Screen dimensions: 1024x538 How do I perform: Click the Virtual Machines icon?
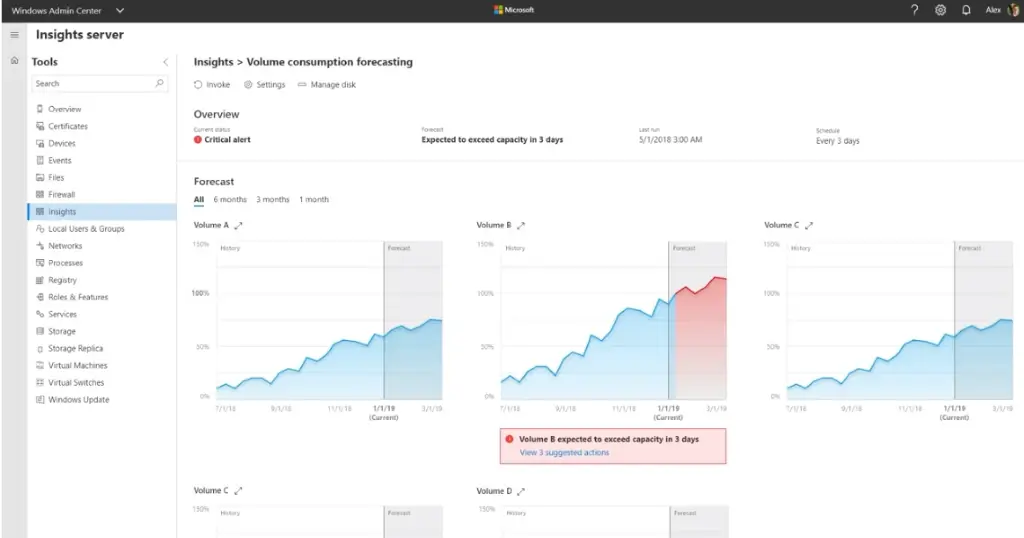point(40,366)
